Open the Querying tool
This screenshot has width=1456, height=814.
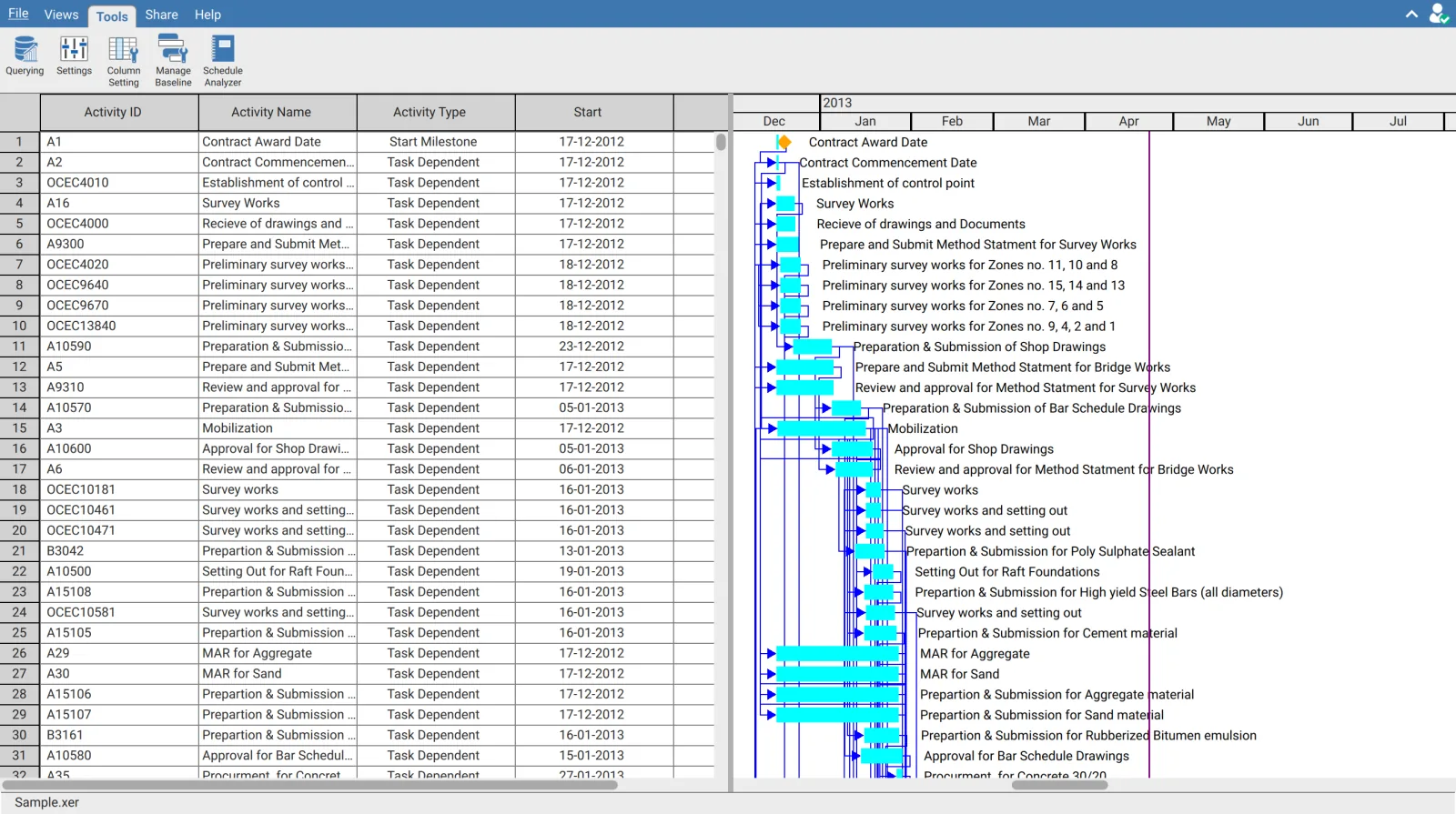click(x=25, y=56)
